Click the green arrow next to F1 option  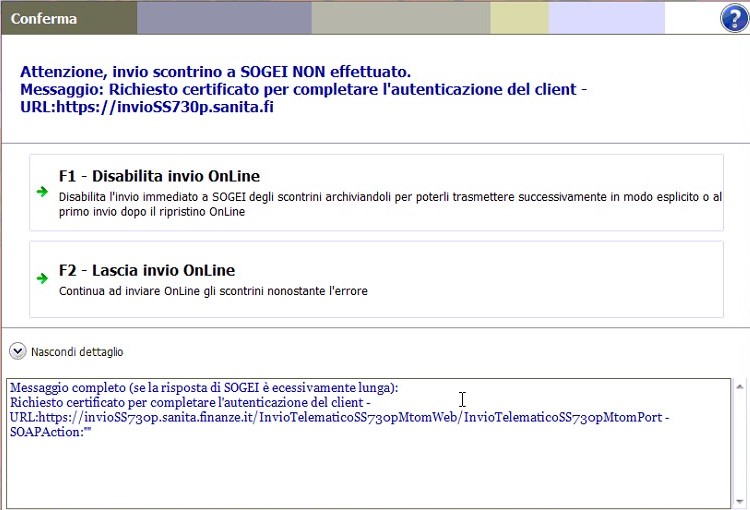(x=42, y=191)
